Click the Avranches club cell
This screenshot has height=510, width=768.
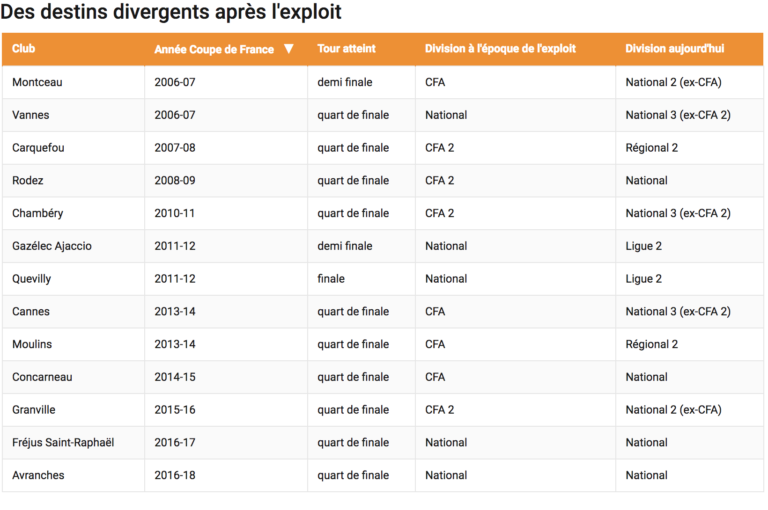38,475
